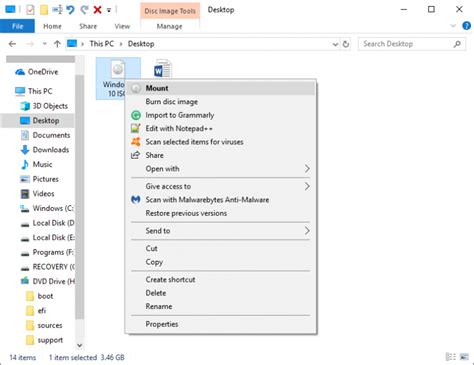The height and width of the screenshot is (365, 474).
Task: Select the Word document file icon
Action: (163, 69)
